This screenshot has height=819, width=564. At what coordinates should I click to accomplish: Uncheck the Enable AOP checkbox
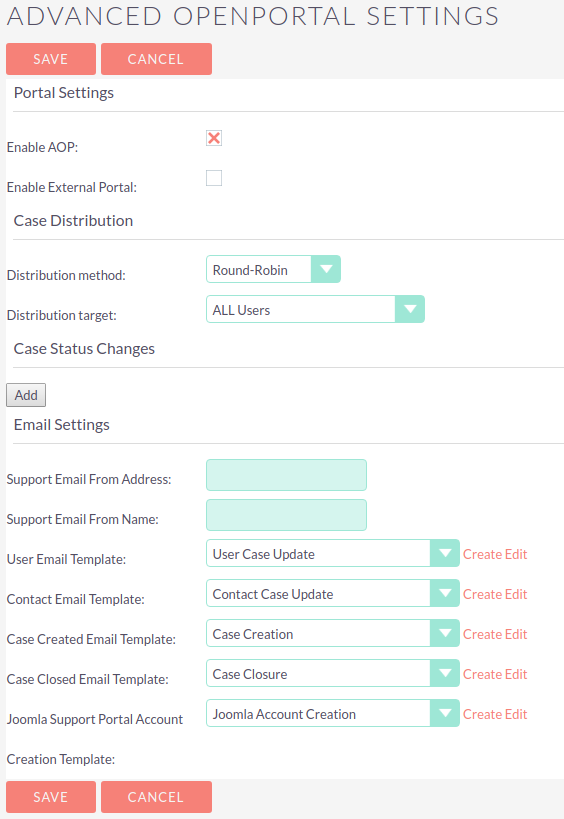(x=214, y=138)
